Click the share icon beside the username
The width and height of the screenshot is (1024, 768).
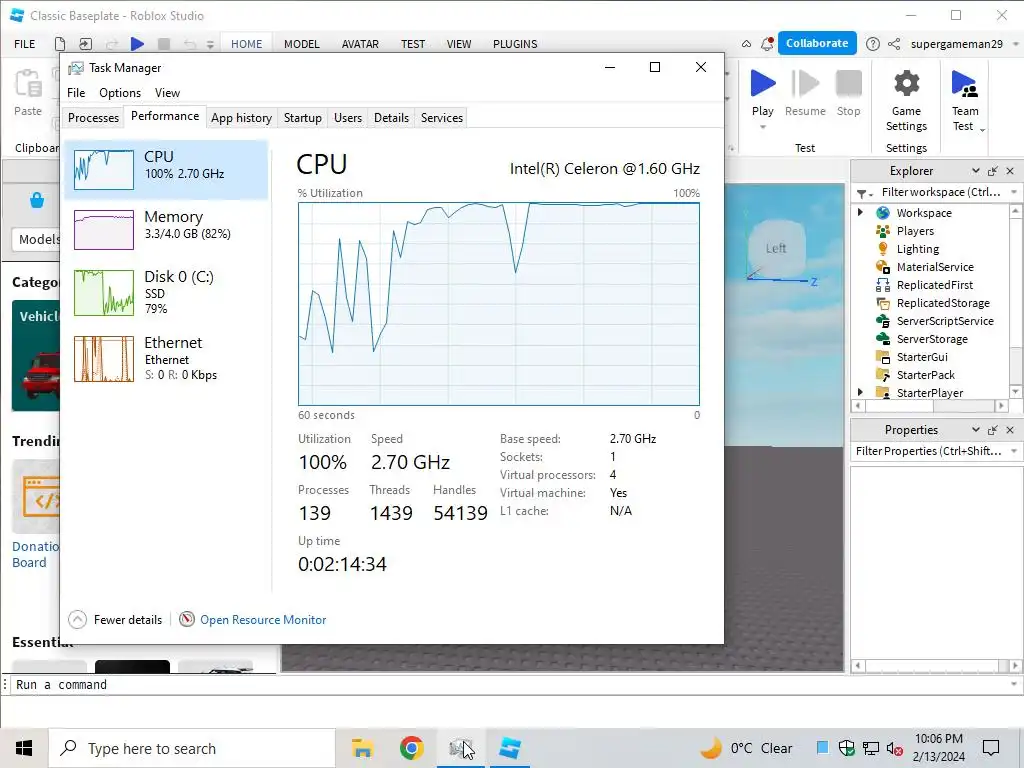tap(894, 44)
